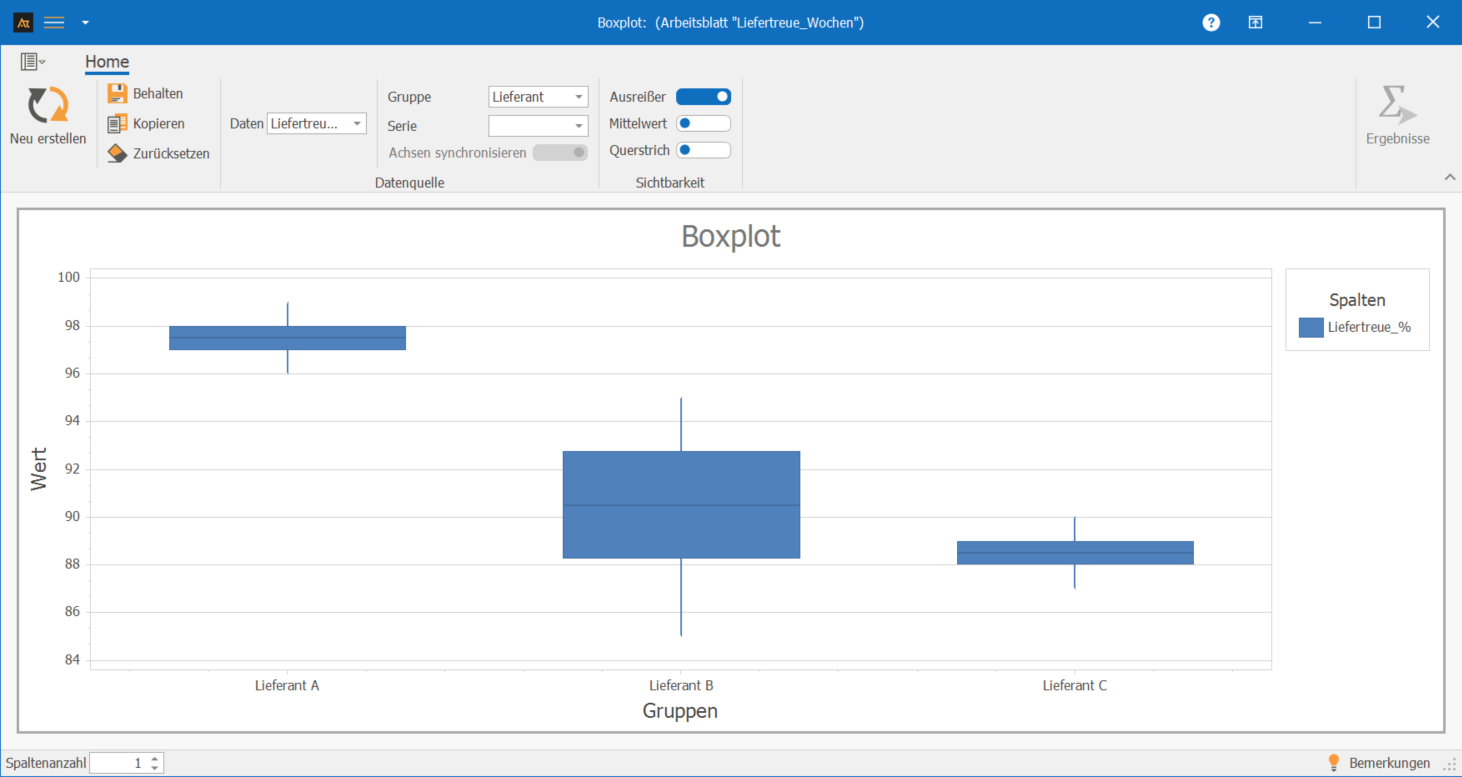The height and width of the screenshot is (777, 1462).
Task: Click the Neu erstellen refresh icon
Action: [47, 105]
